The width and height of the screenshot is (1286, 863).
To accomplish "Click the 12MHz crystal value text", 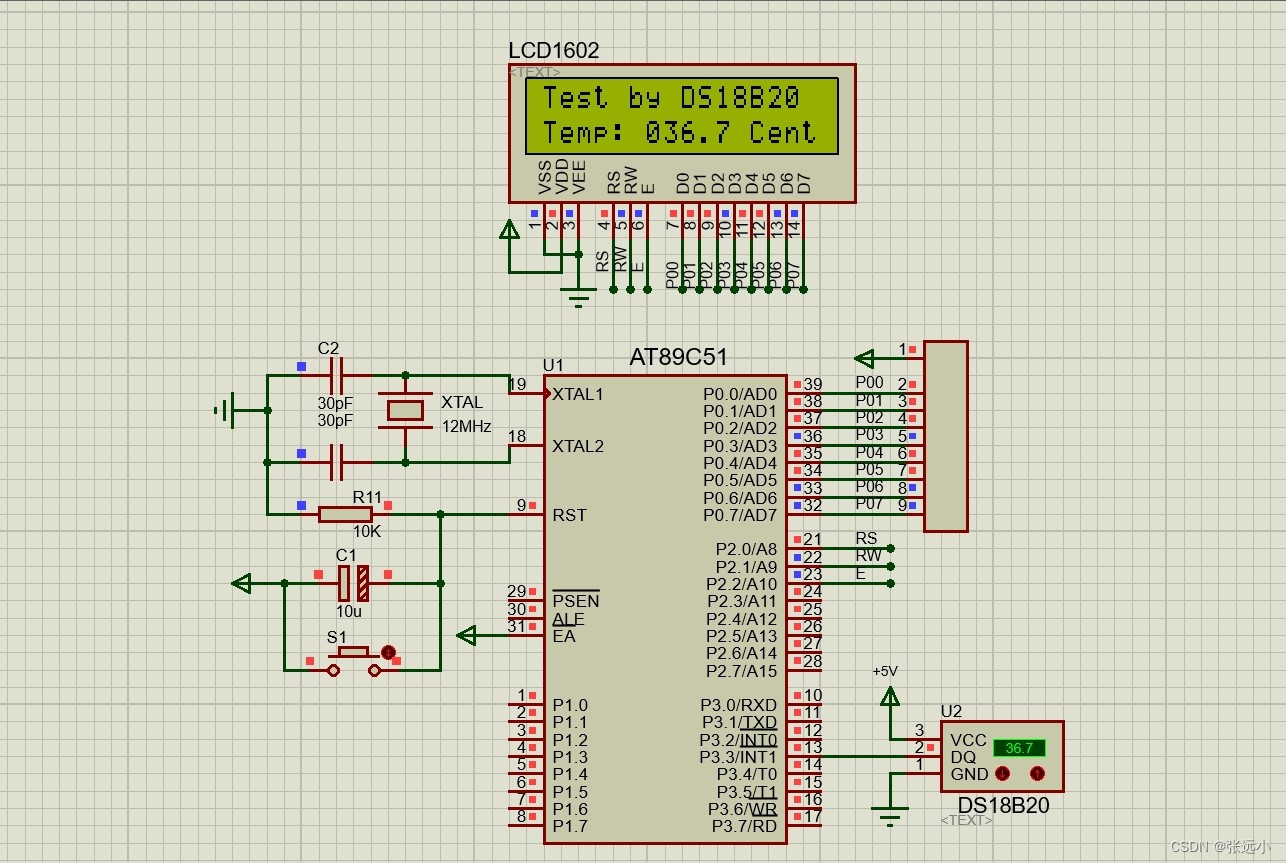I will pyautogui.click(x=467, y=426).
